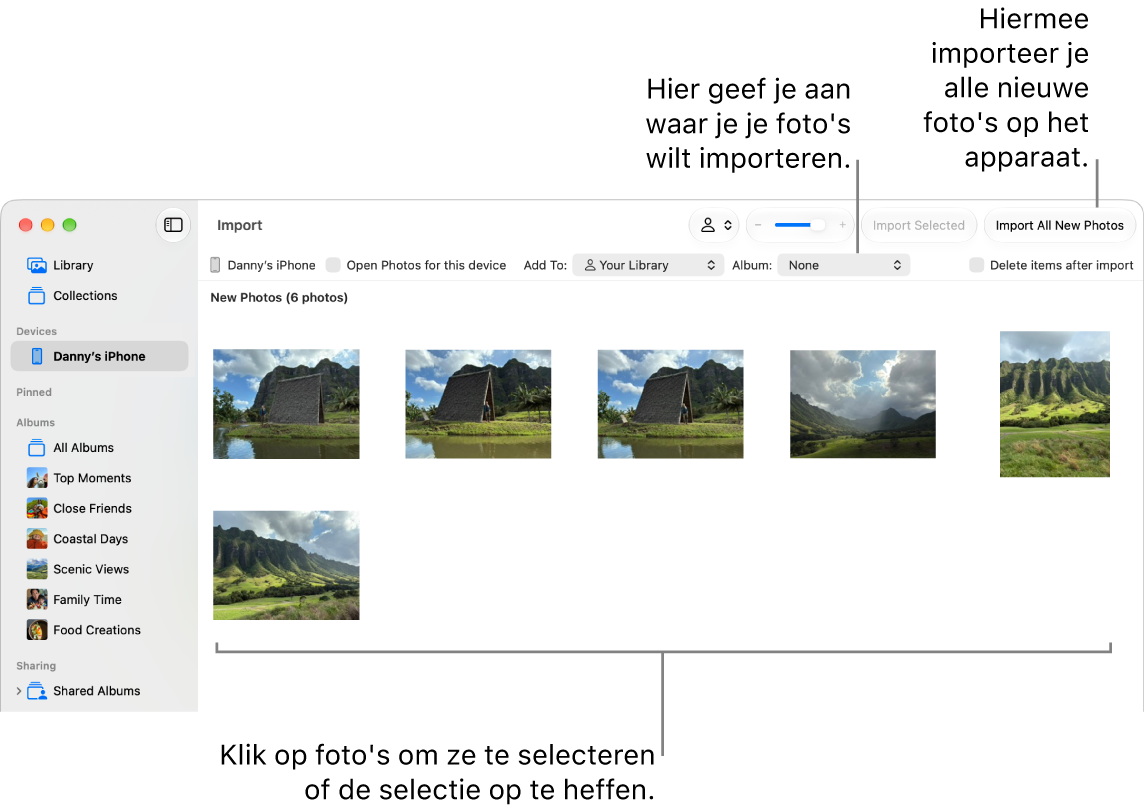Screen dimensions: 1144x809
Task: Open the person library selector in toolbar
Action: [x=714, y=225]
